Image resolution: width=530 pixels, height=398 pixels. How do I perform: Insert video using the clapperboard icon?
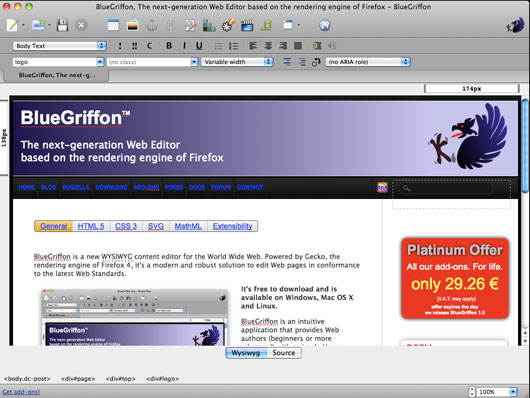(247, 25)
